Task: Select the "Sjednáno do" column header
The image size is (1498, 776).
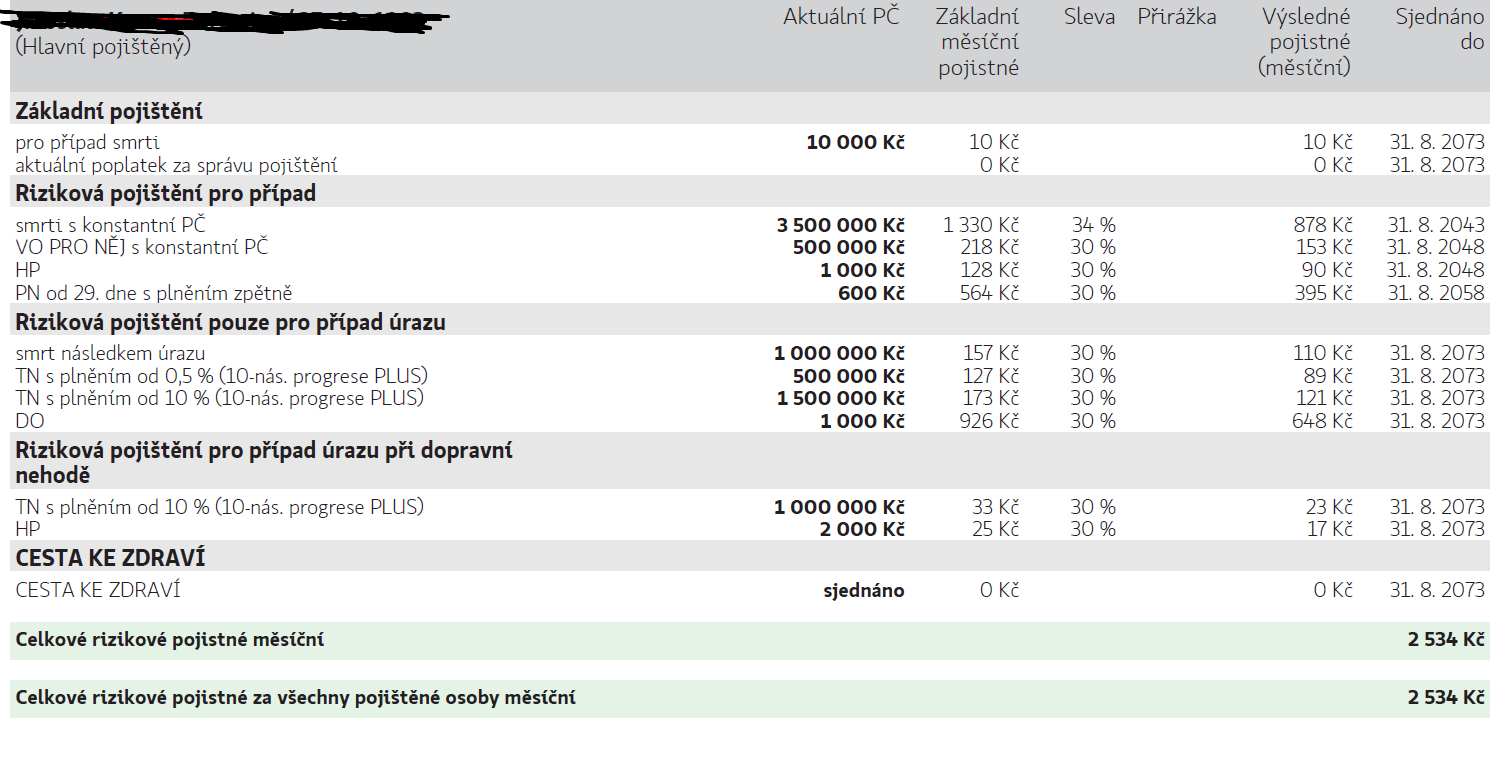Action: pyautogui.click(x=1440, y=30)
